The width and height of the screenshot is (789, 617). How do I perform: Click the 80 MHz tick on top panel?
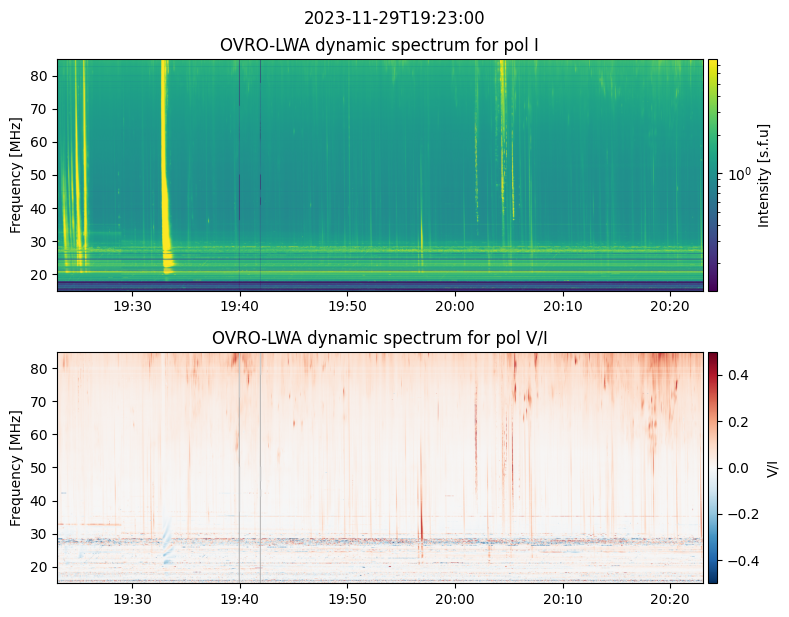(x=40, y=76)
